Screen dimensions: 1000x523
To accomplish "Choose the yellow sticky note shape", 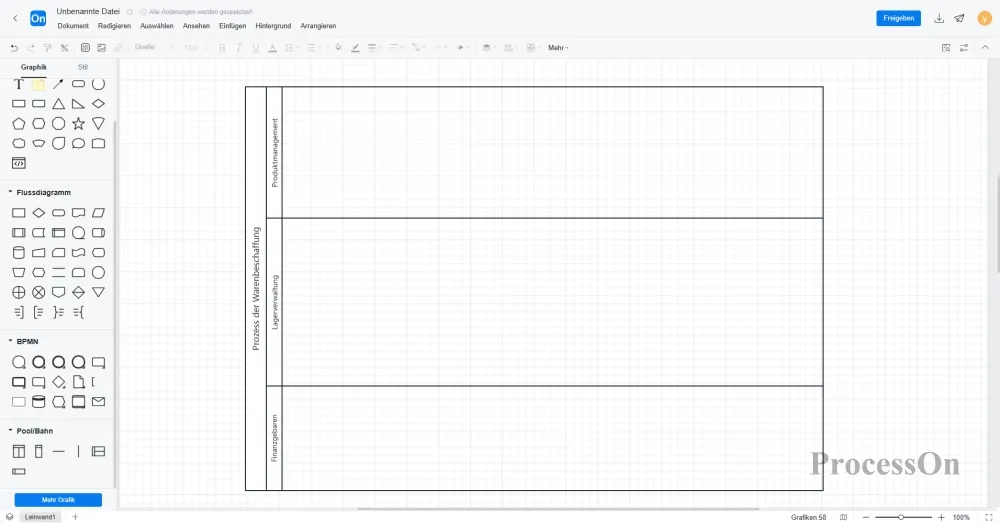I will (x=38, y=84).
